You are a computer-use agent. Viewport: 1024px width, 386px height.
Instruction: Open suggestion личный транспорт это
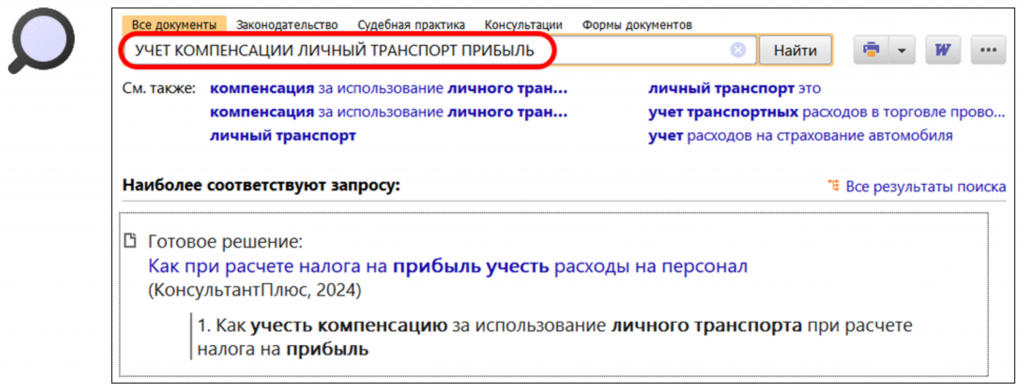click(x=734, y=89)
